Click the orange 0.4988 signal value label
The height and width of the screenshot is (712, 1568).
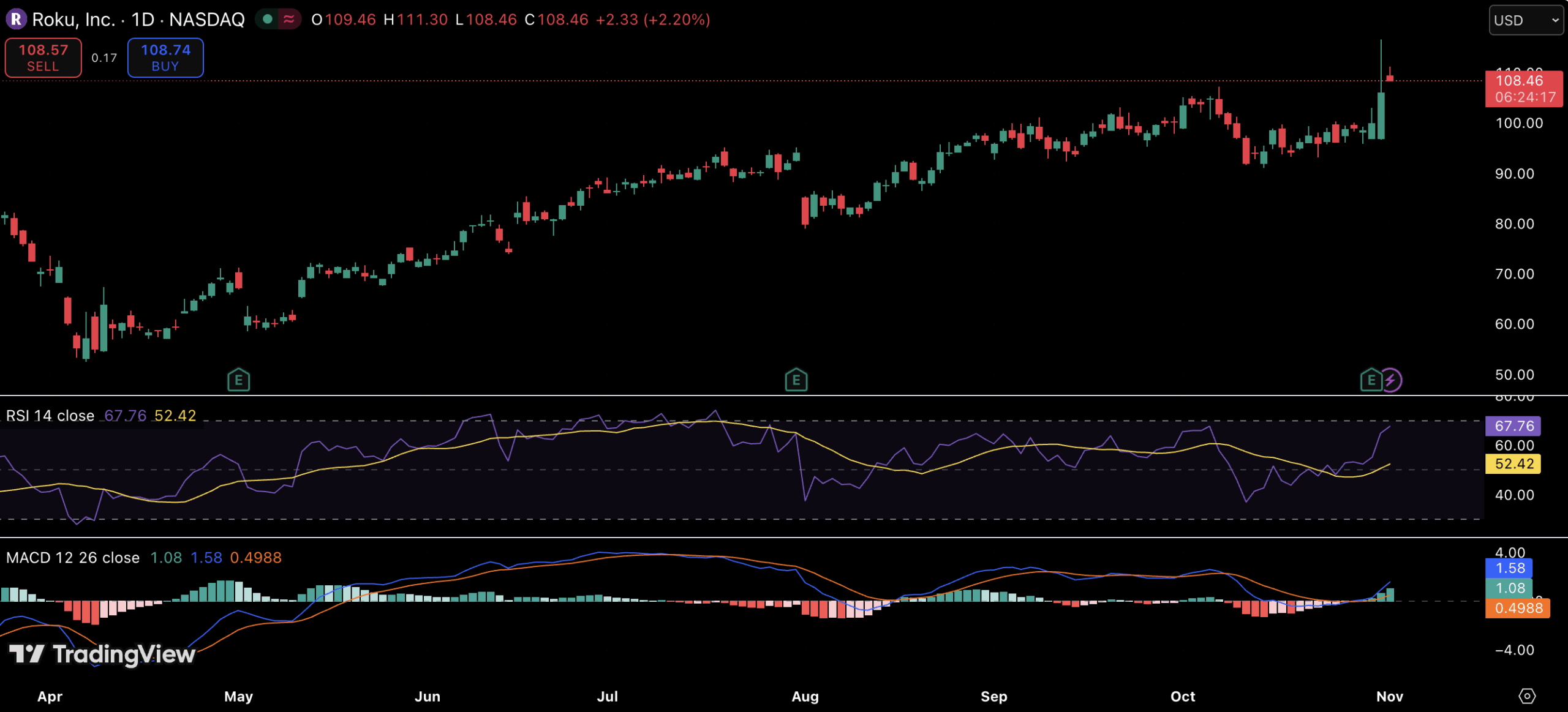[1517, 608]
